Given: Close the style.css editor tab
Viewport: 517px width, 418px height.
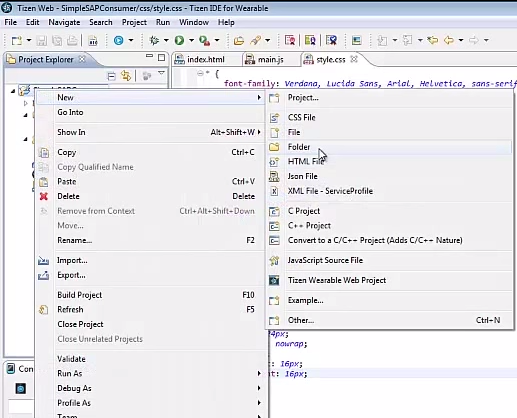Looking at the screenshot, I should (x=354, y=59).
